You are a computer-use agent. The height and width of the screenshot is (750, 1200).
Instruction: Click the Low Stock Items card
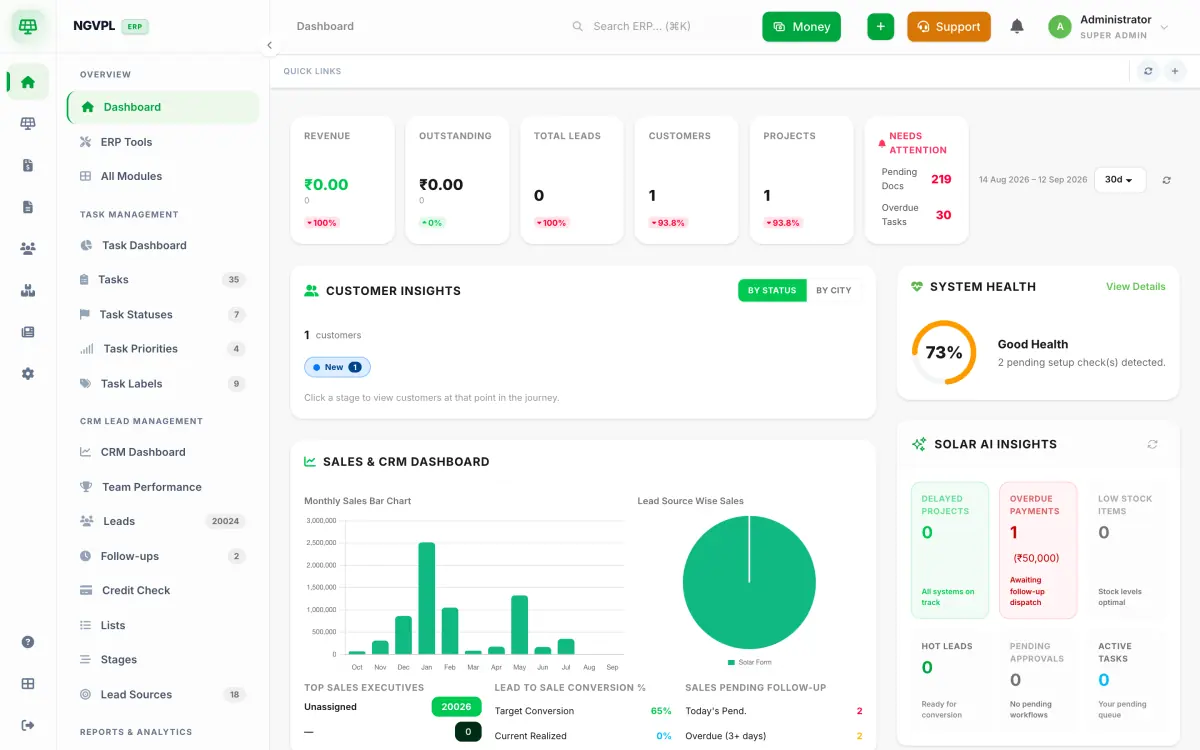(x=1127, y=550)
